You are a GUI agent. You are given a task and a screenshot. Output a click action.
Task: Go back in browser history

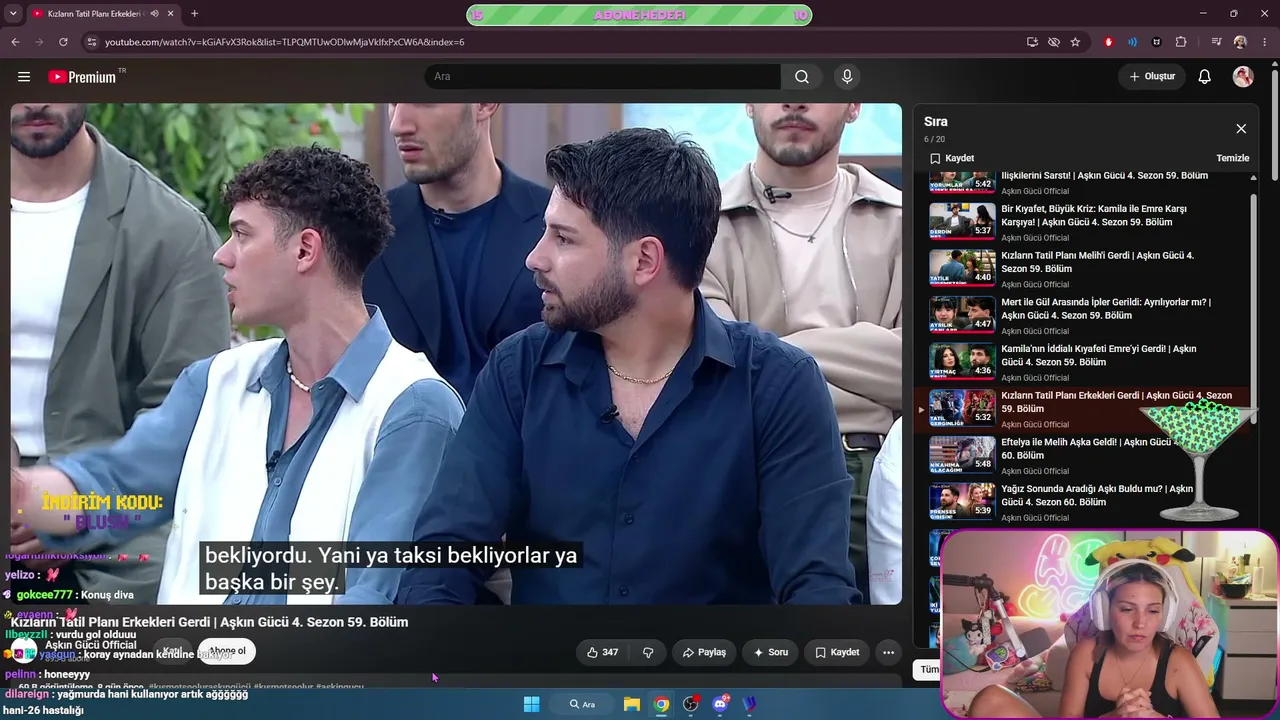pos(15,42)
